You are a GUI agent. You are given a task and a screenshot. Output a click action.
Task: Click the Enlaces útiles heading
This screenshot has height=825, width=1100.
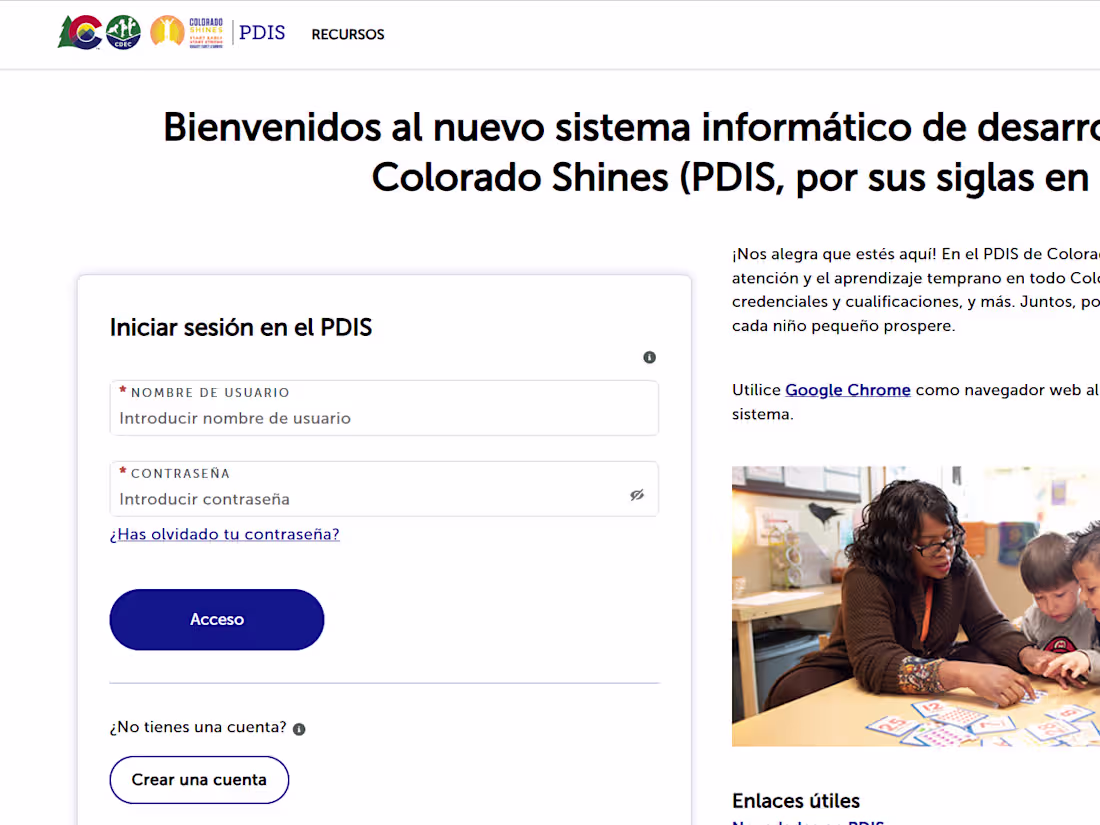tap(796, 800)
